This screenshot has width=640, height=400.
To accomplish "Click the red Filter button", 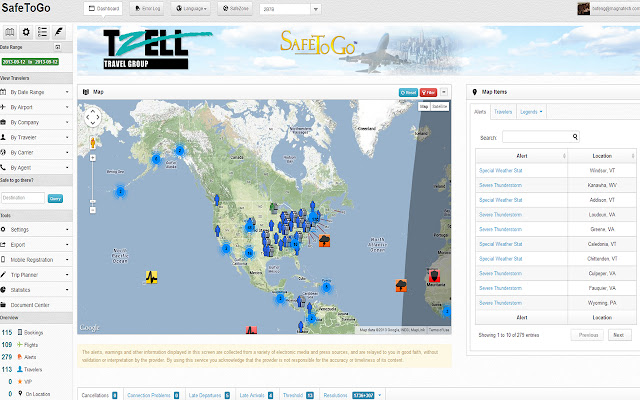I will 430,91.
